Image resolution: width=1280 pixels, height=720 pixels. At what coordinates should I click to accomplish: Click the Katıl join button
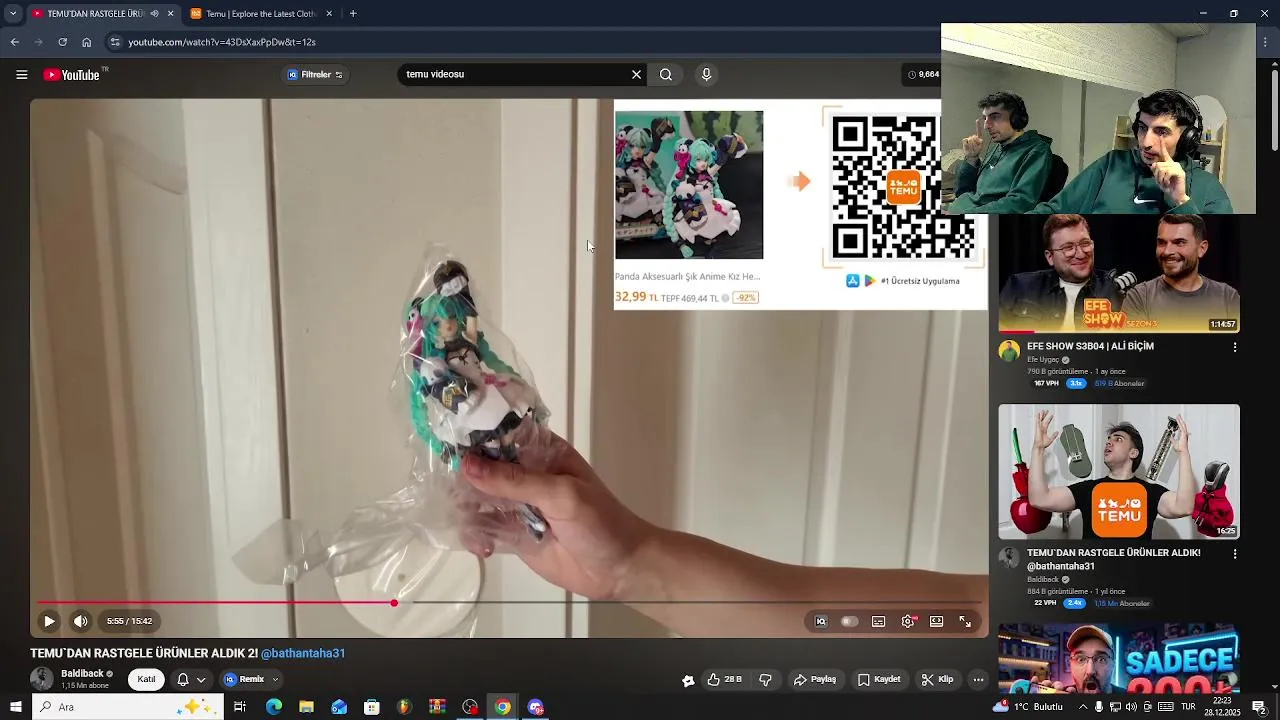[x=146, y=679]
